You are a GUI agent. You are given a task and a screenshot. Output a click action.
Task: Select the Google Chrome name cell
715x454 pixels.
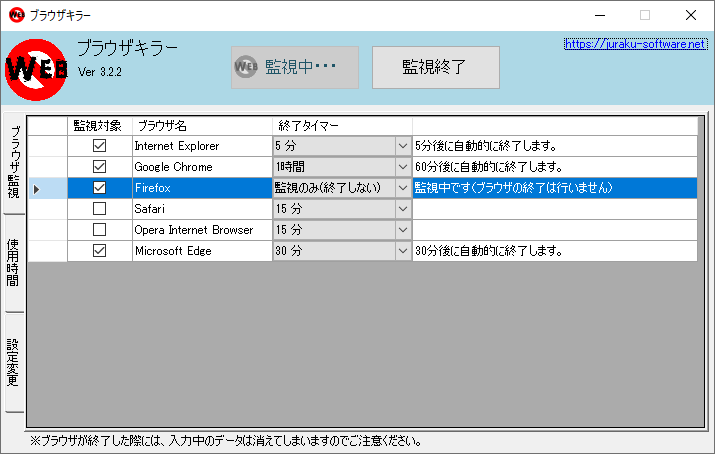coord(202,167)
